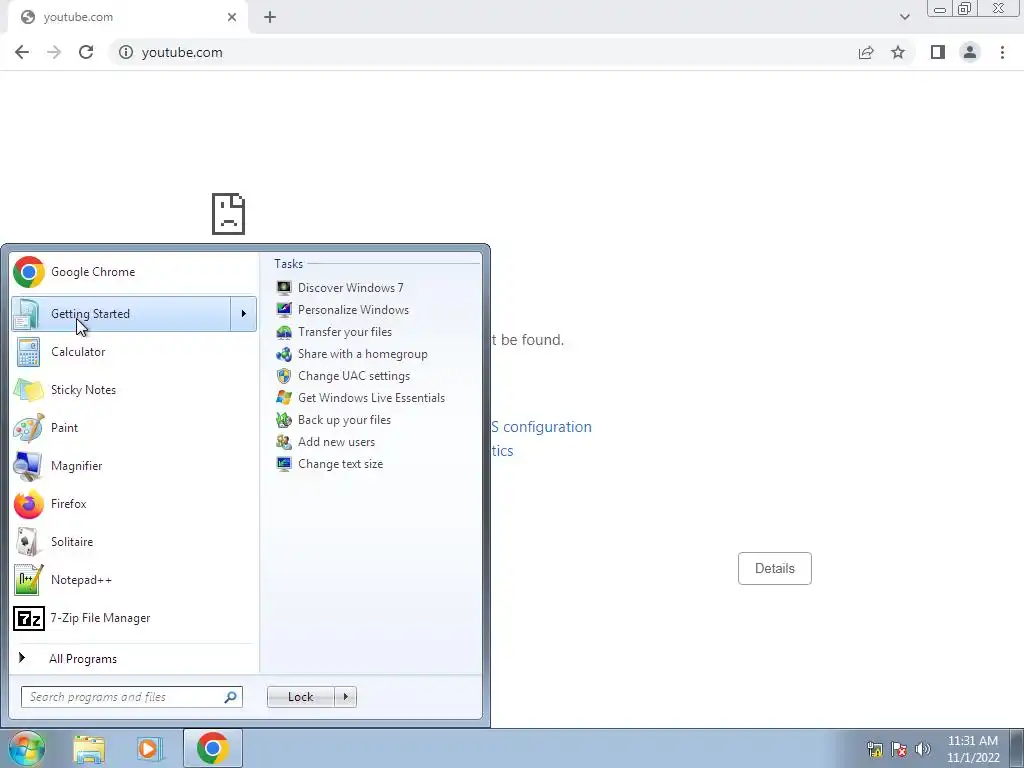Viewport: 1024px width, 768px height.
Task: Open the tab search chevron
Action: (904, 18)
